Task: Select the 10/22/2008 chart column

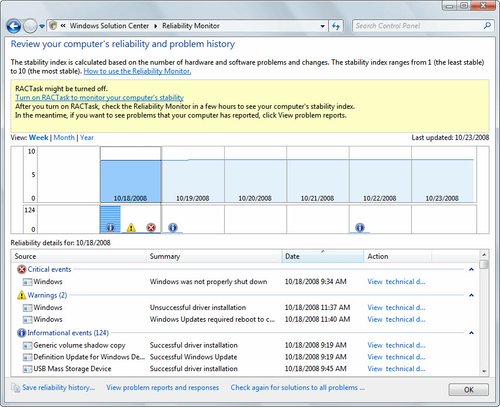Action: pos(380,175)
